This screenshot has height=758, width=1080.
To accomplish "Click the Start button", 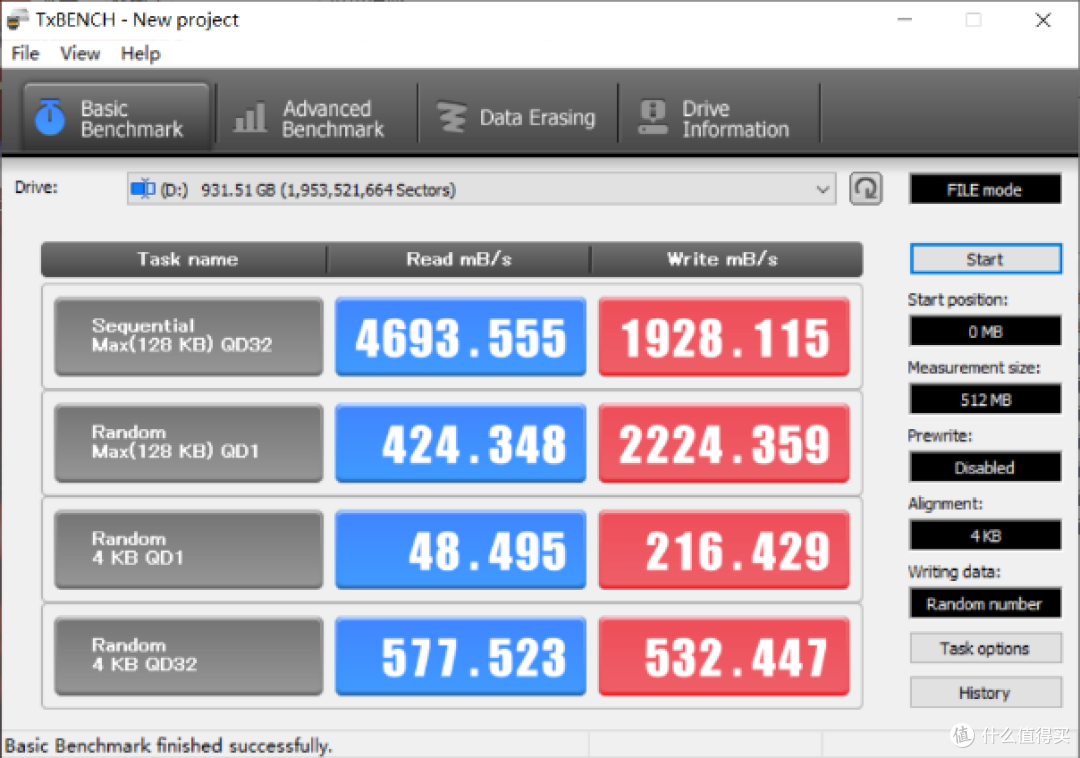I will (x=985, y=259).
